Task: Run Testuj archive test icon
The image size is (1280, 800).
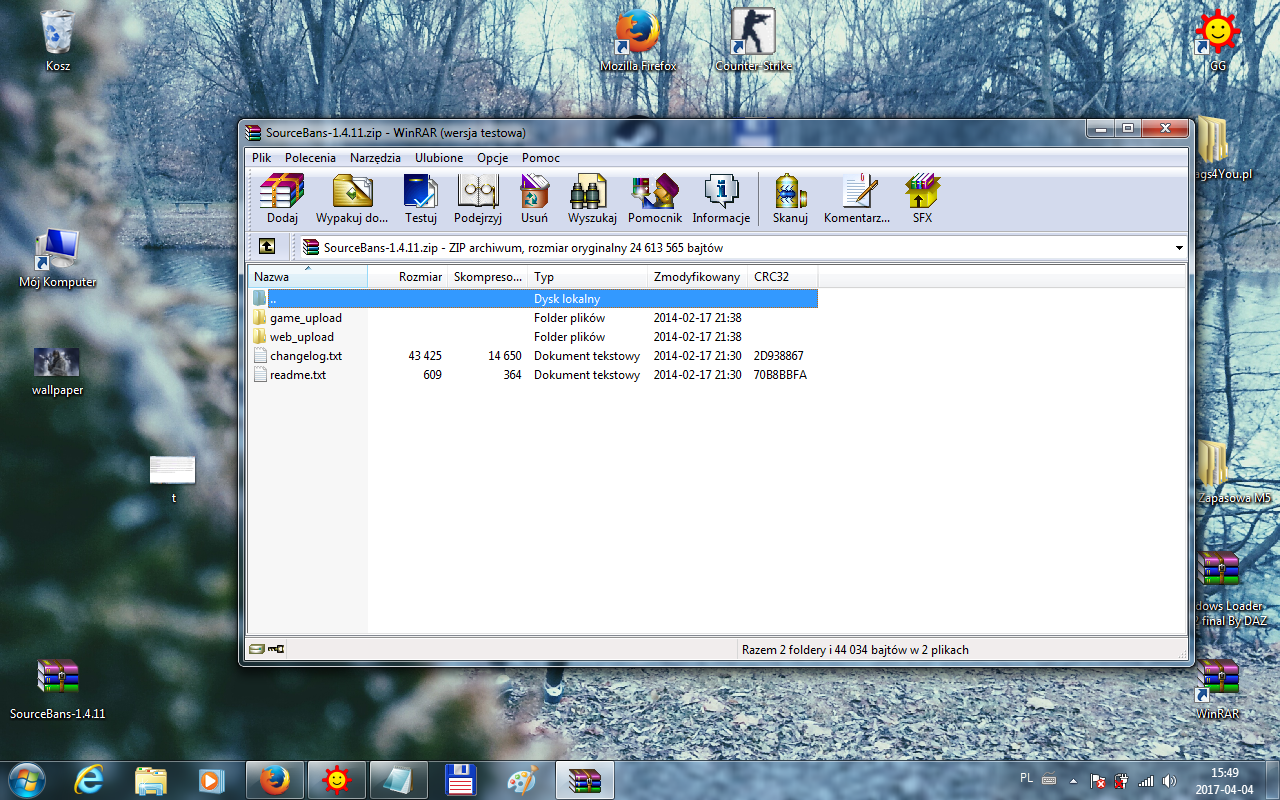Action: [x=420, y=198]
